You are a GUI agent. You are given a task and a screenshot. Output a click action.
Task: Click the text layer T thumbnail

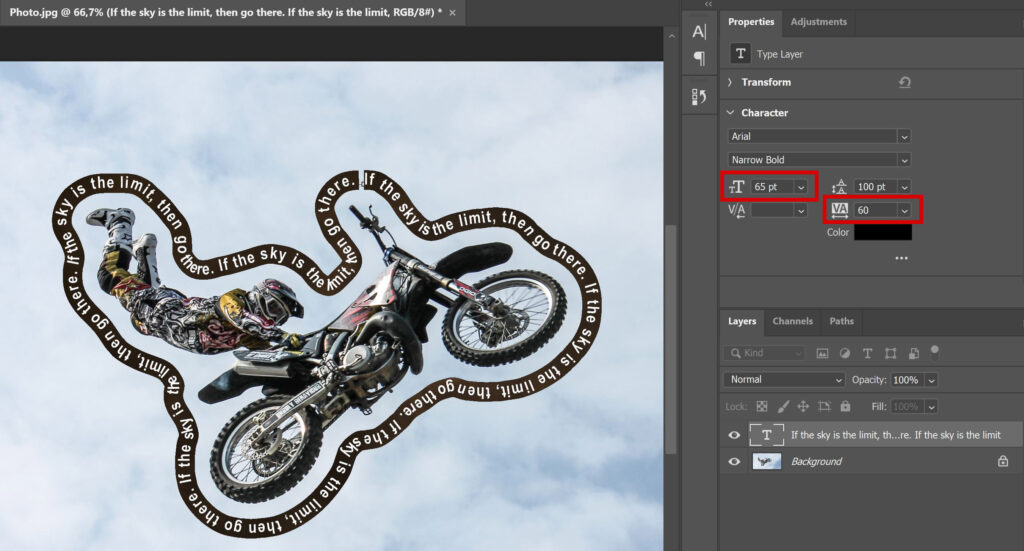(766, 435)
